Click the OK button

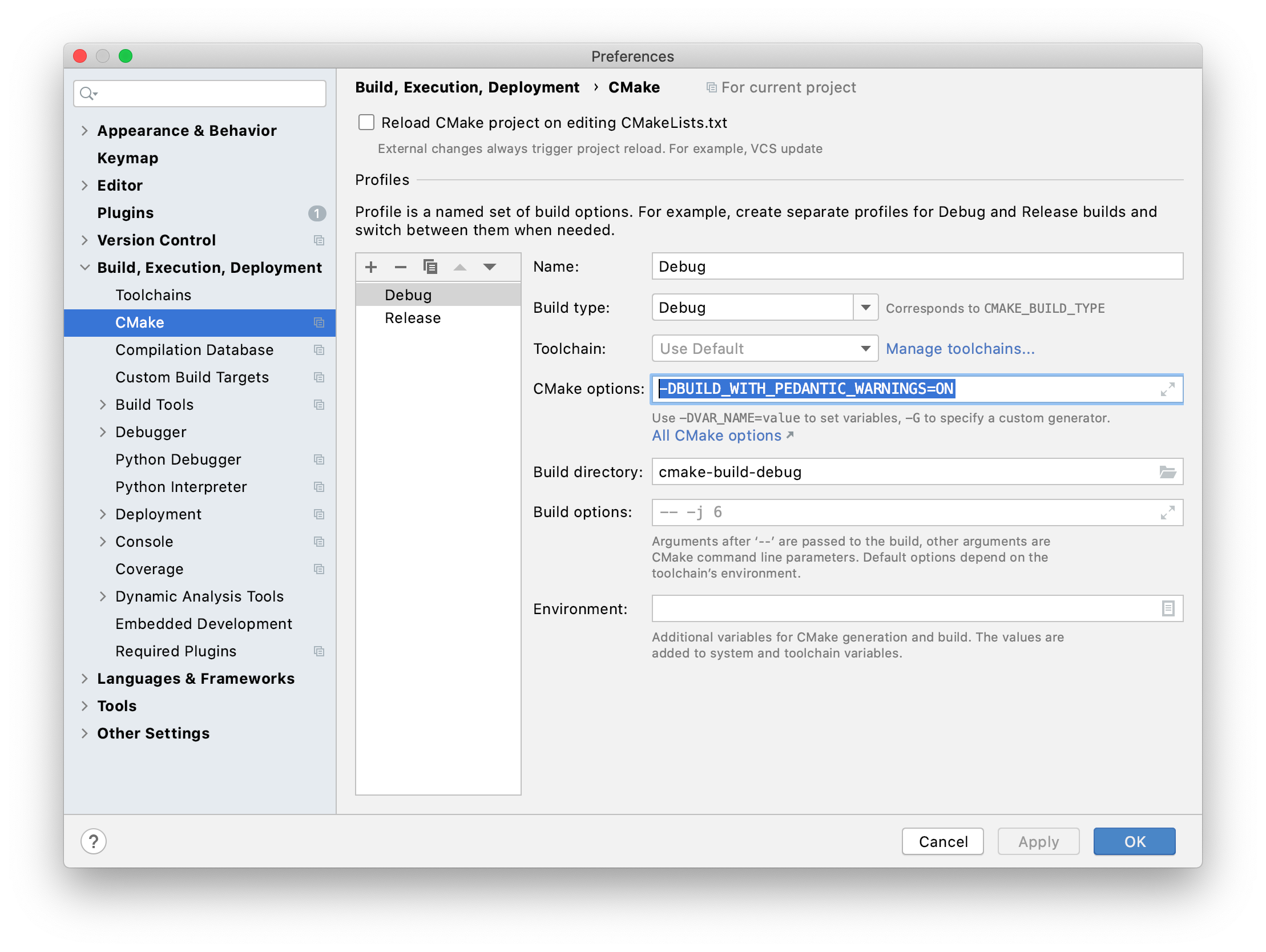click(x=1134, y=841)
